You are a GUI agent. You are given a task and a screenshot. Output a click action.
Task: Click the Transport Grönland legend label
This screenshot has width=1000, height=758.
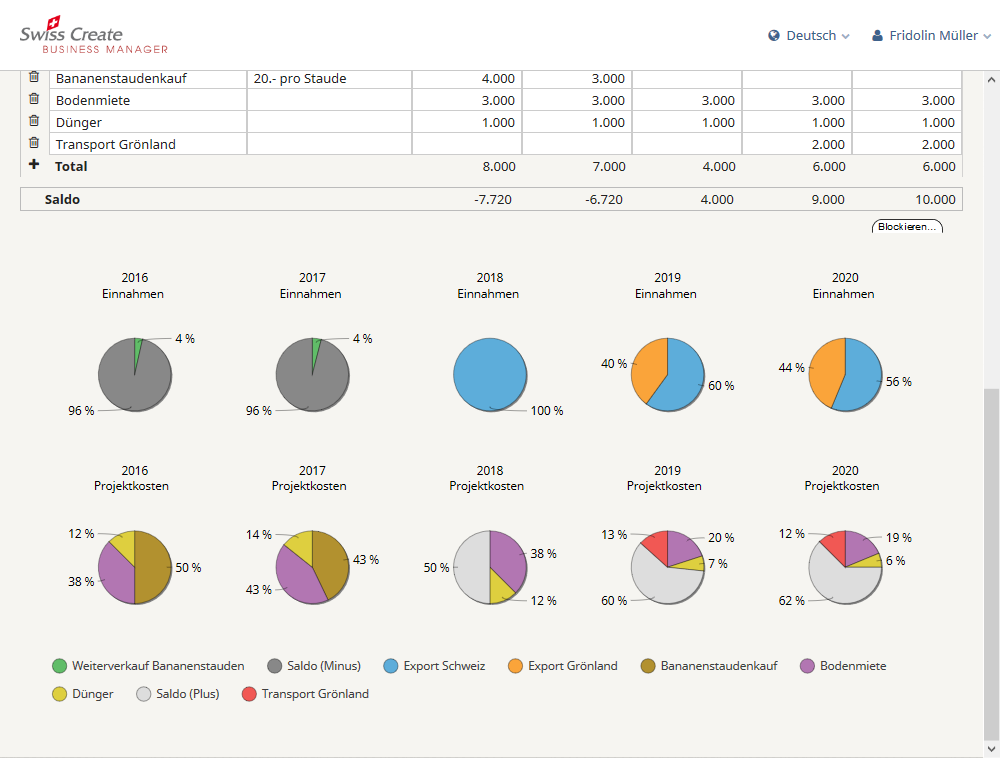click(315, 694)
